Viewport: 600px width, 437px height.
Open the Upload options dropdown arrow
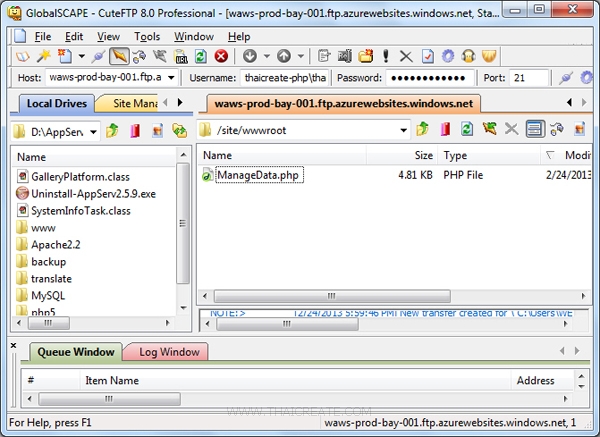[x=301, y=57]
